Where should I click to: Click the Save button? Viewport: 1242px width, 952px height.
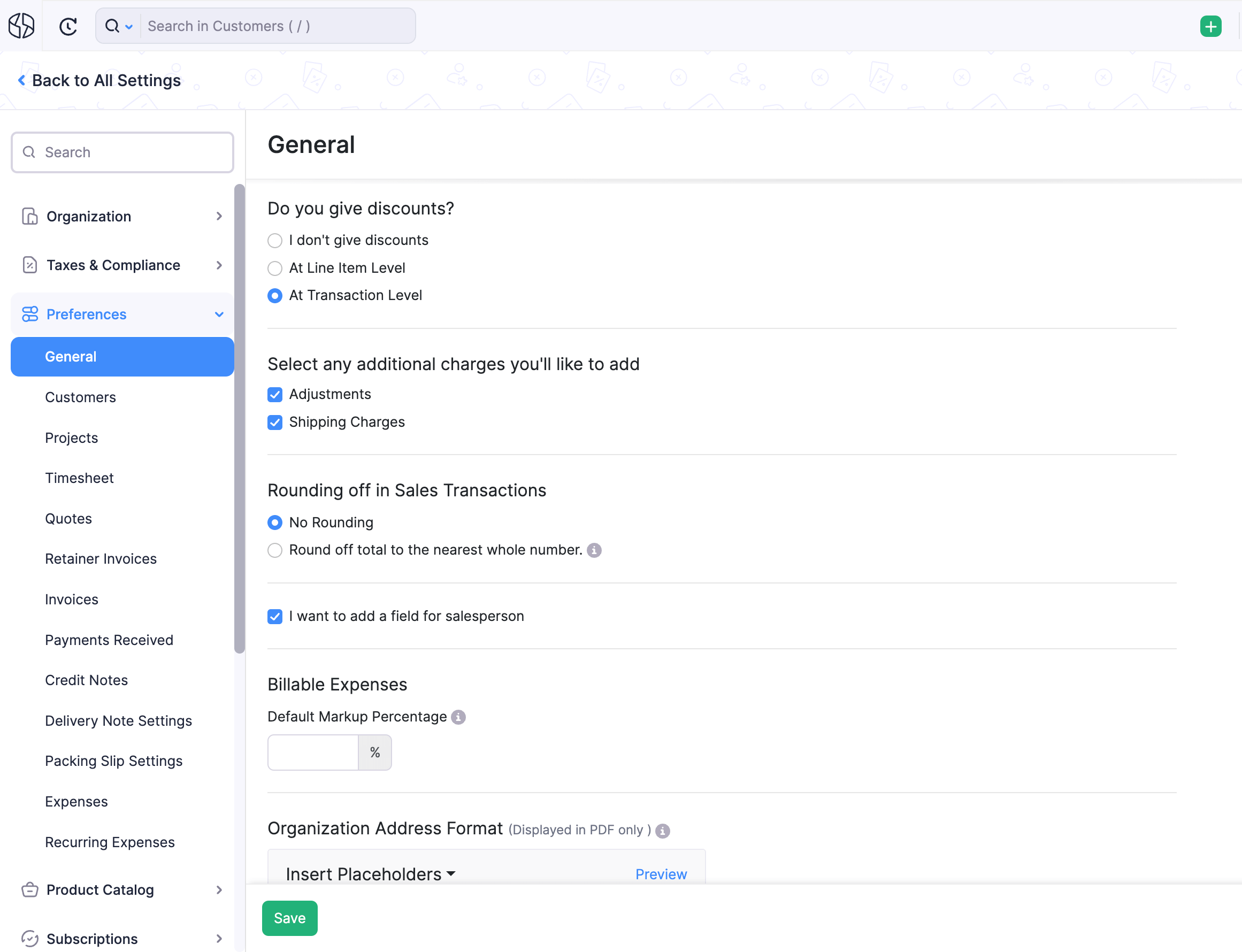click(290, 918)
